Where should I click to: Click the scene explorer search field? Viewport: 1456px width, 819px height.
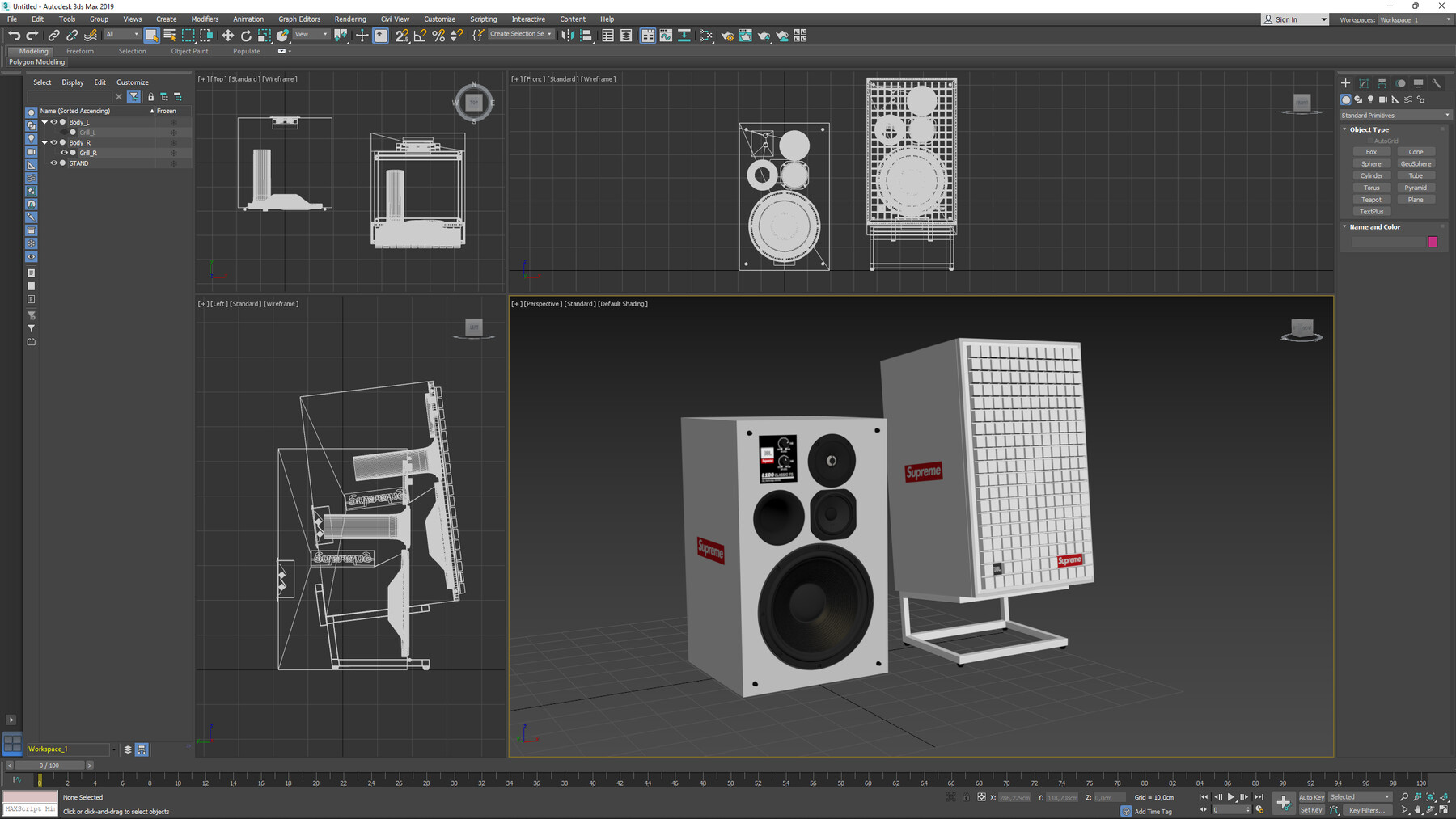click(70, 97)
